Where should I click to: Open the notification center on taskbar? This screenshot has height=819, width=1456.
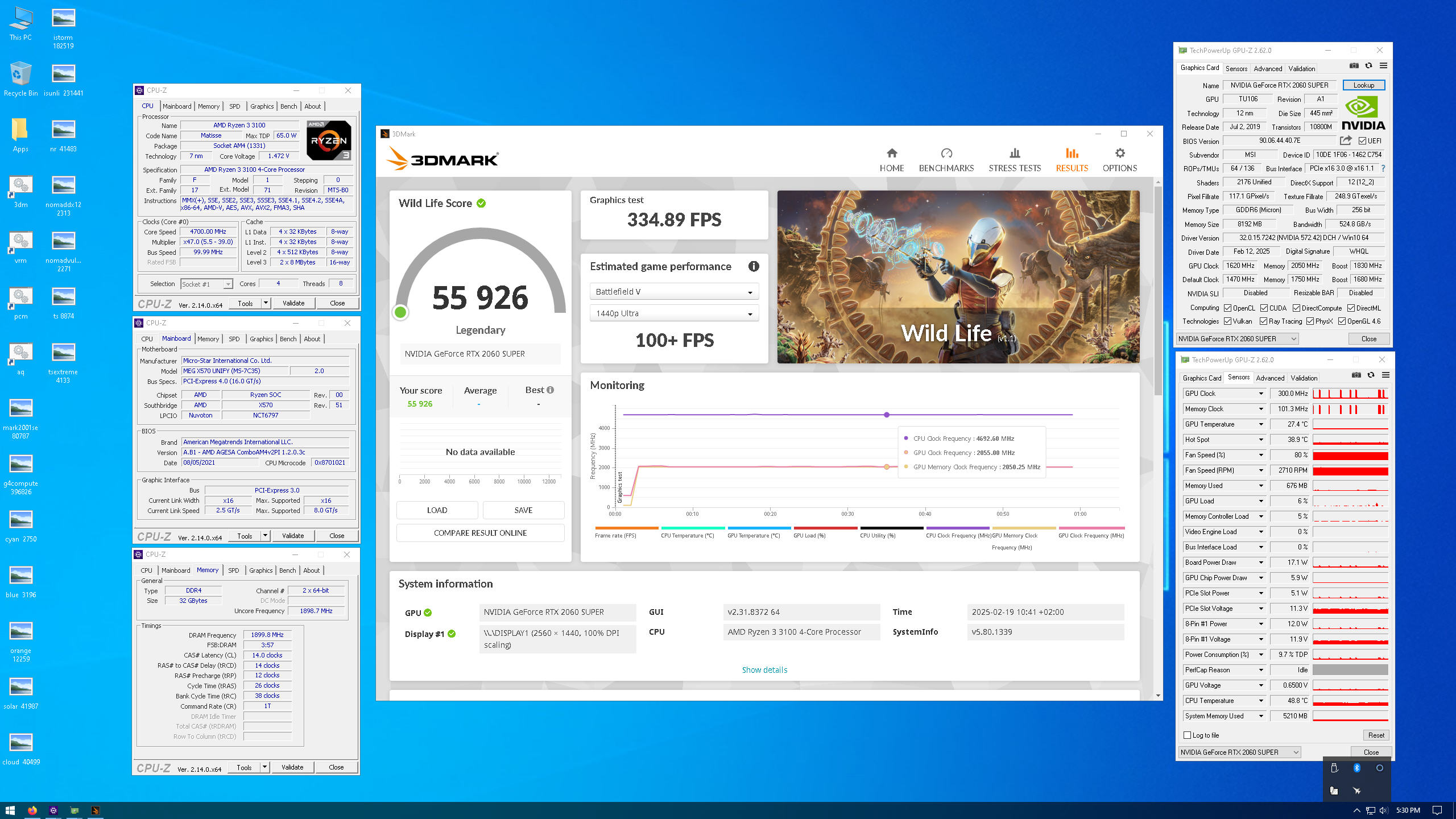pyautogui.click(x=1437, y=810)
